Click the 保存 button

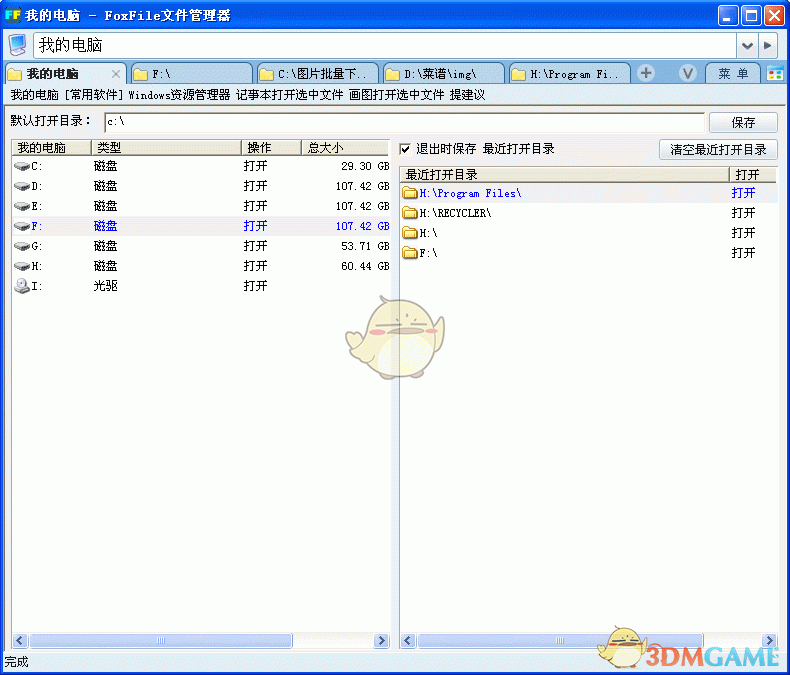743,122
